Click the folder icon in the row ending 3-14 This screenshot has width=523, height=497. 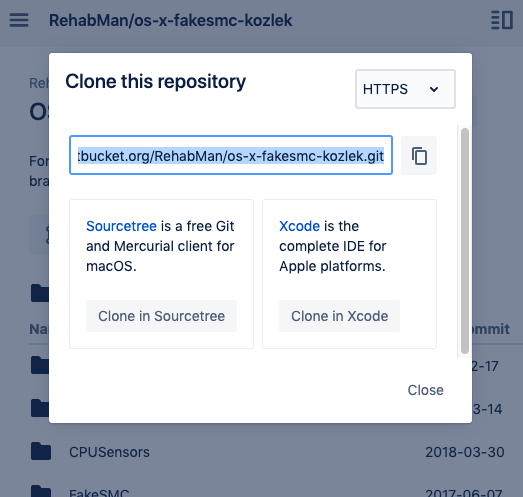(40, 408)
